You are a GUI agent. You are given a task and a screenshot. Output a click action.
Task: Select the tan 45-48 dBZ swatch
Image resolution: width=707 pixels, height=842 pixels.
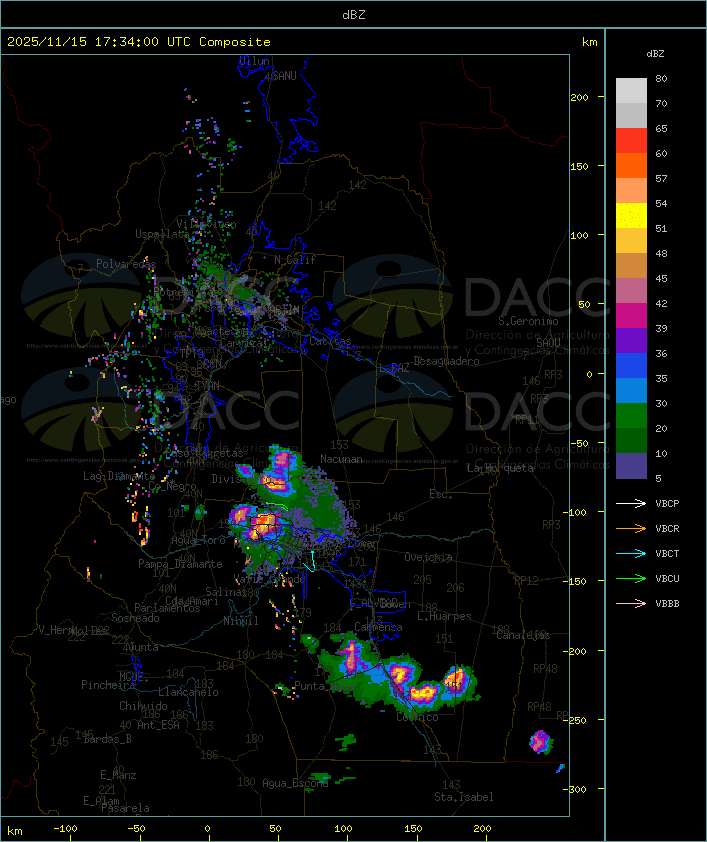631,266
